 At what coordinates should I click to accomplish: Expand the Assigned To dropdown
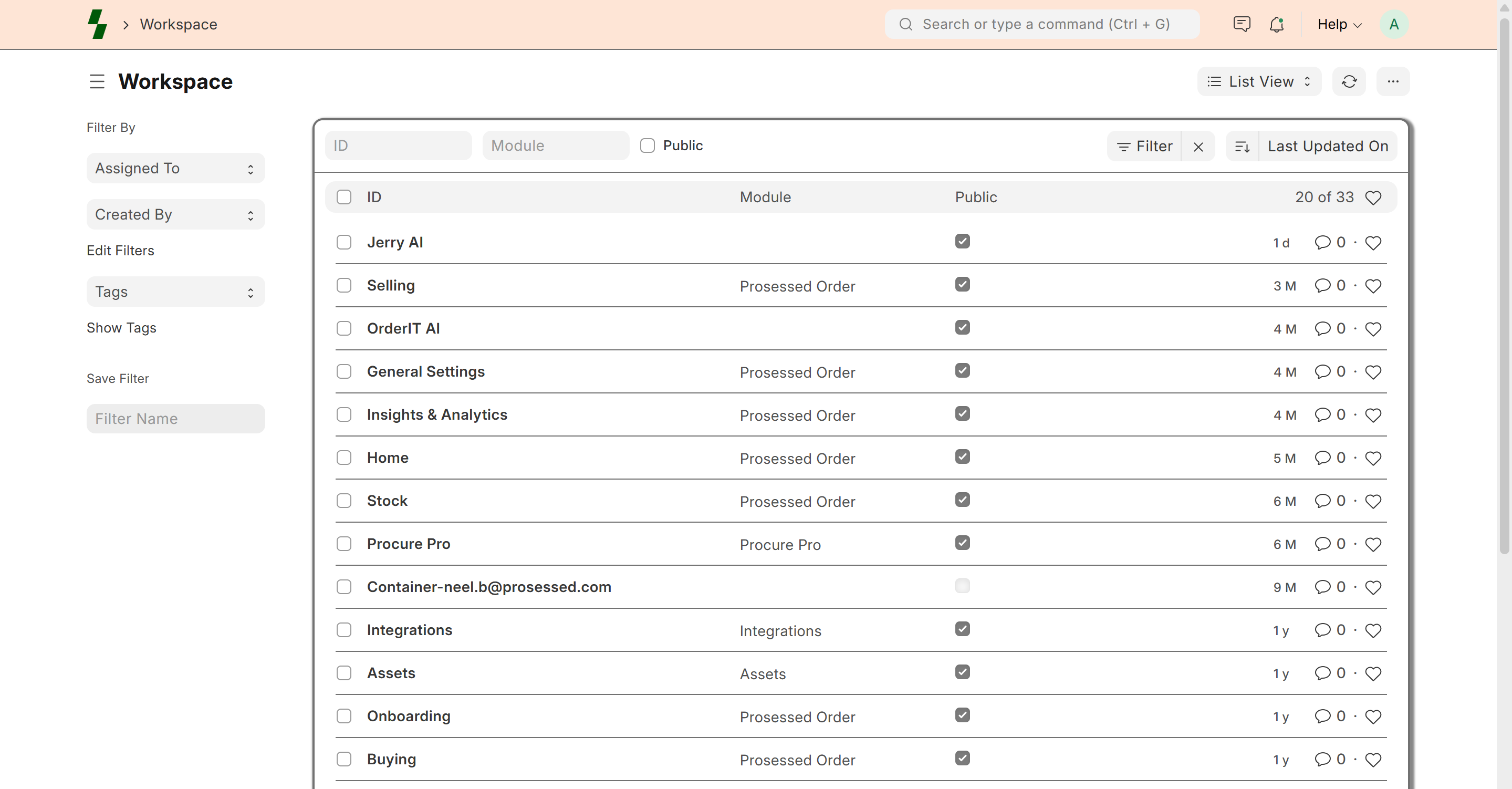[175, 169]
